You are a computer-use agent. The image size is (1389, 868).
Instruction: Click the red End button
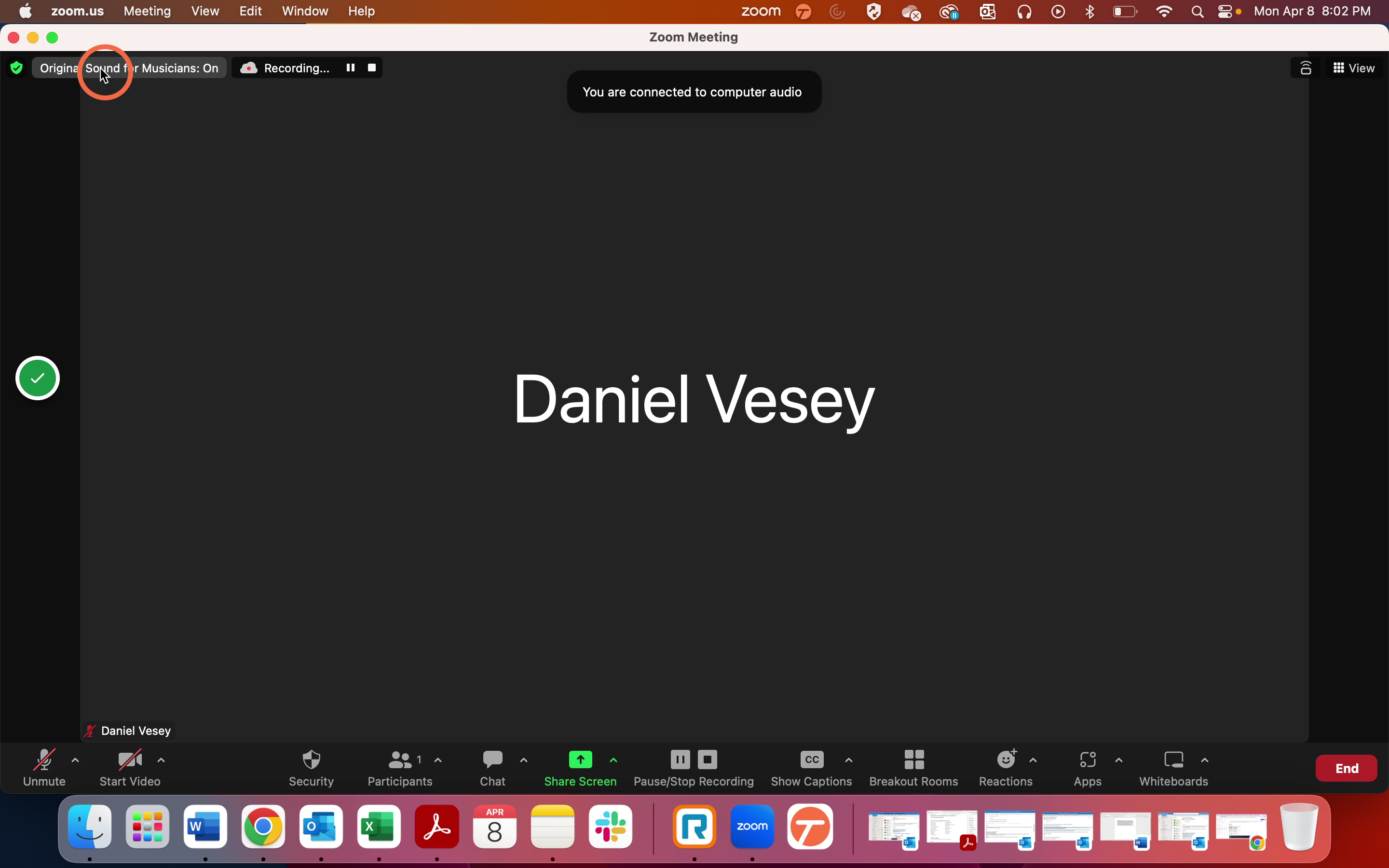click(1347, 768)
